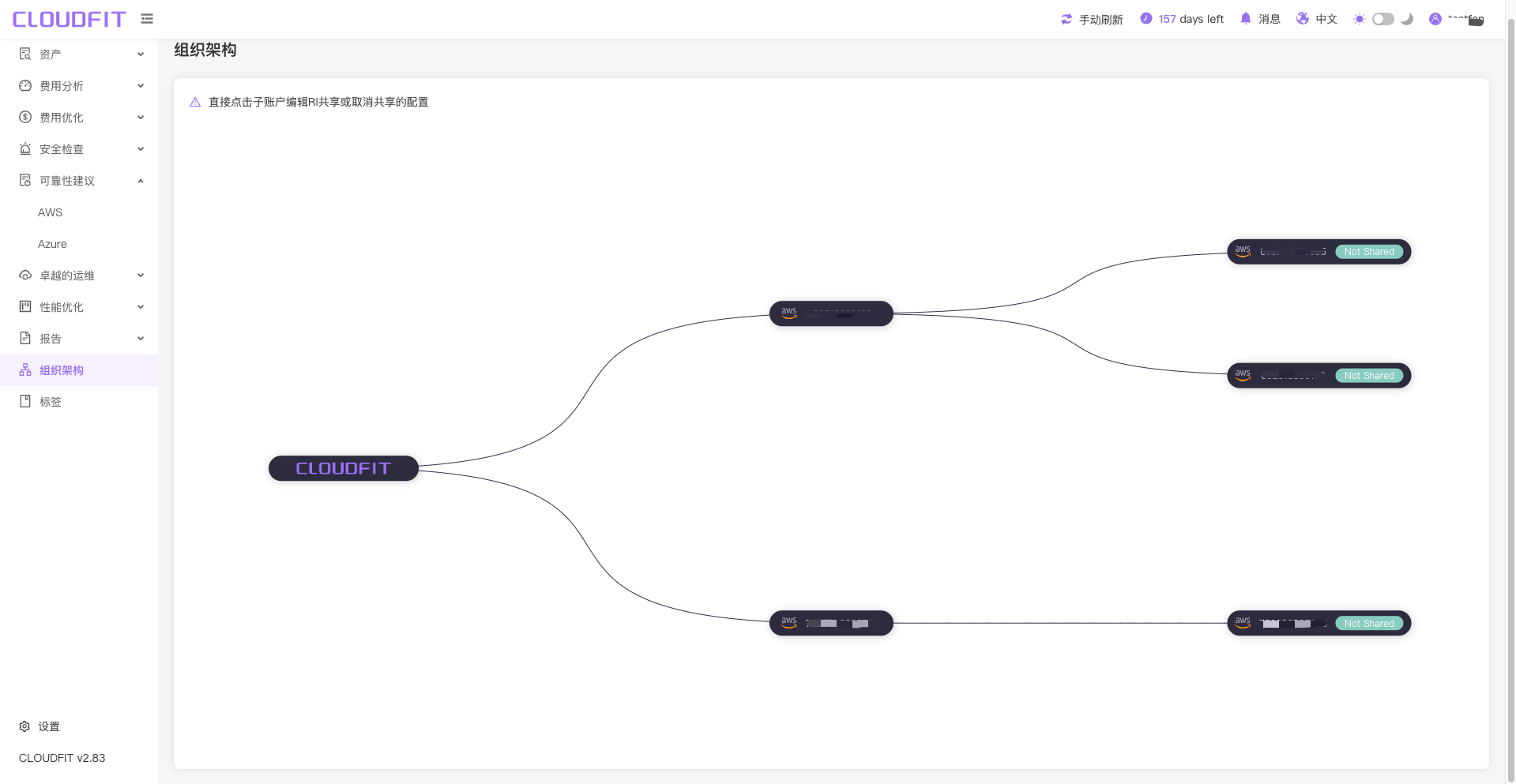Click the 设置 gear icon
The width and height of the screenshot is (1516, 784).
[x=24, y=726]
